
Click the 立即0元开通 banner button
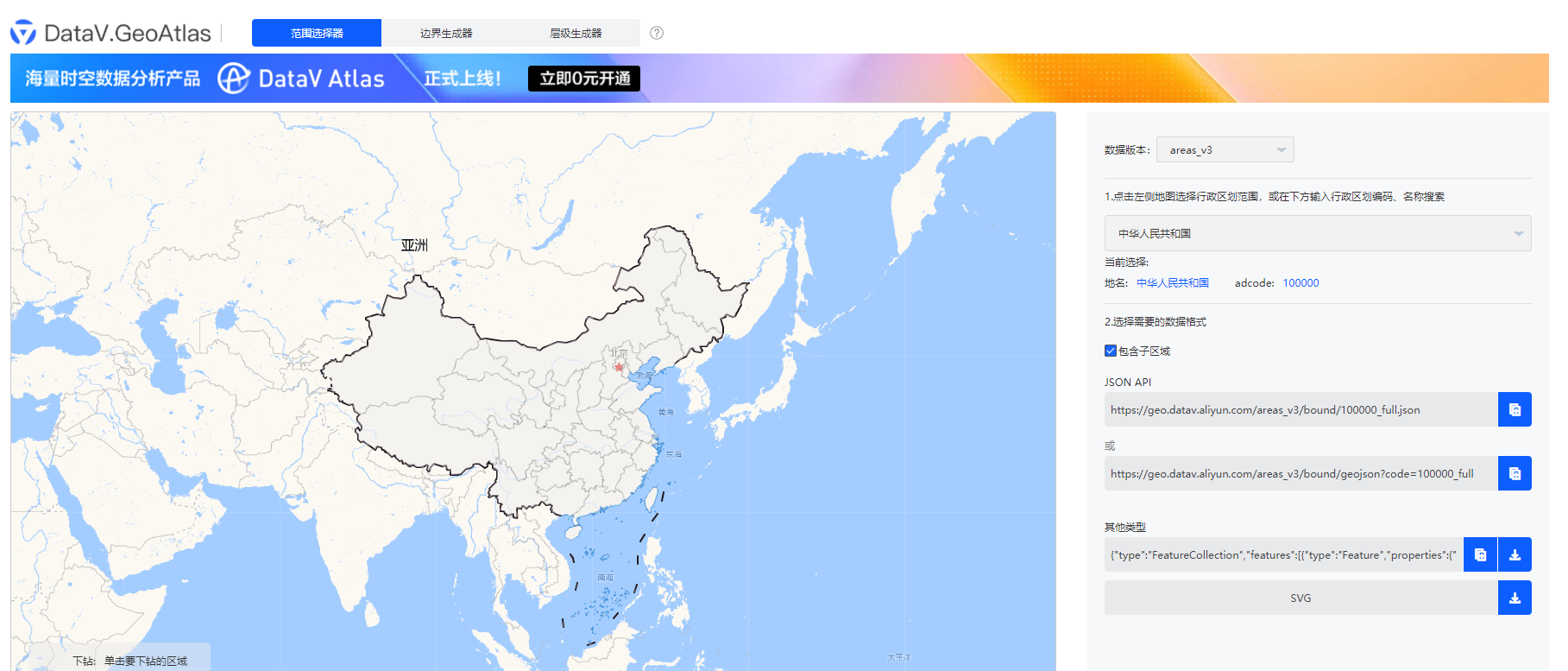click(x=584, y=79)
